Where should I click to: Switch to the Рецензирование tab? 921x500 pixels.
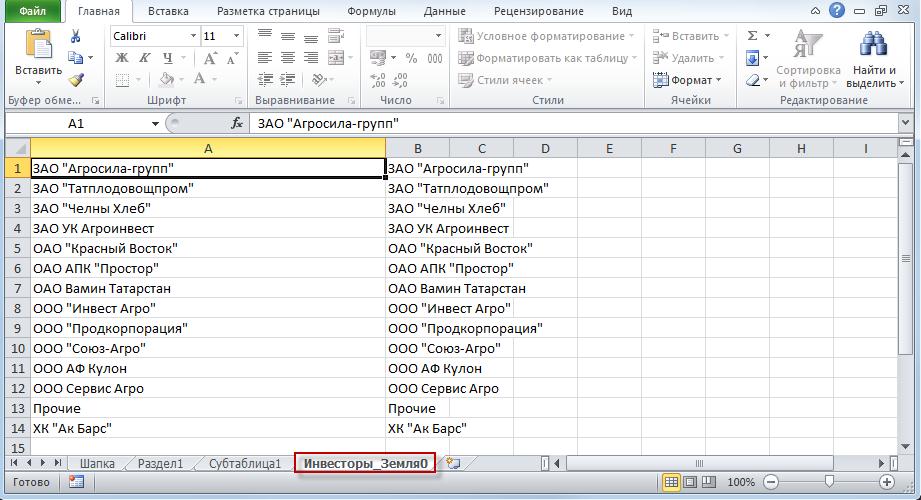[x=539, y=11]
